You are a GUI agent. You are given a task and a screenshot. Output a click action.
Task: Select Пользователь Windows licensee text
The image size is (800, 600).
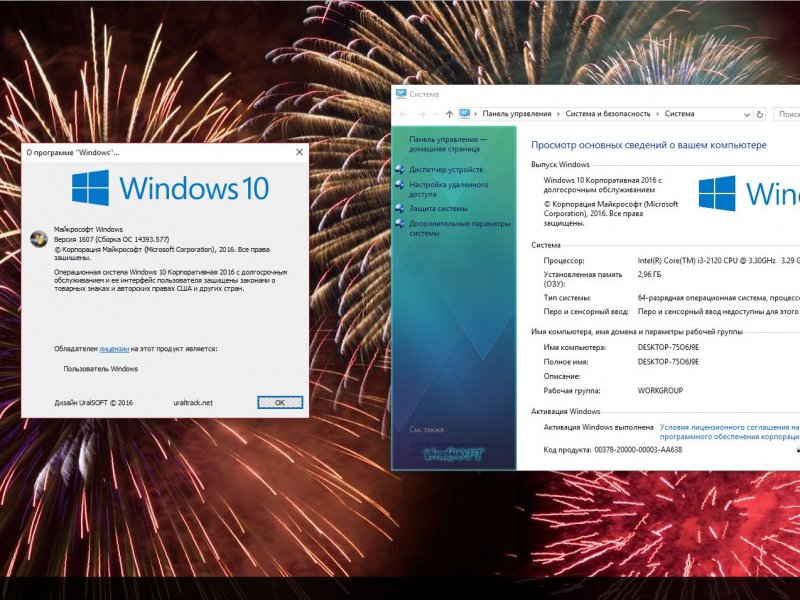coord(101,368)
